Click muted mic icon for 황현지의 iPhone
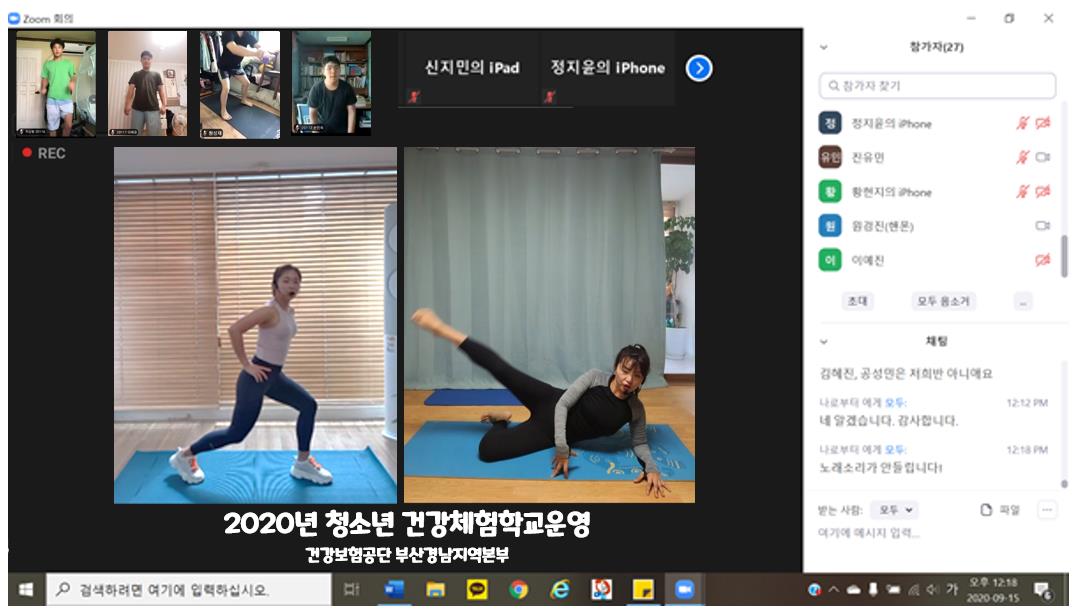Image resolution: width=1078 pixels, height=612 pixels. point(1022,191)
